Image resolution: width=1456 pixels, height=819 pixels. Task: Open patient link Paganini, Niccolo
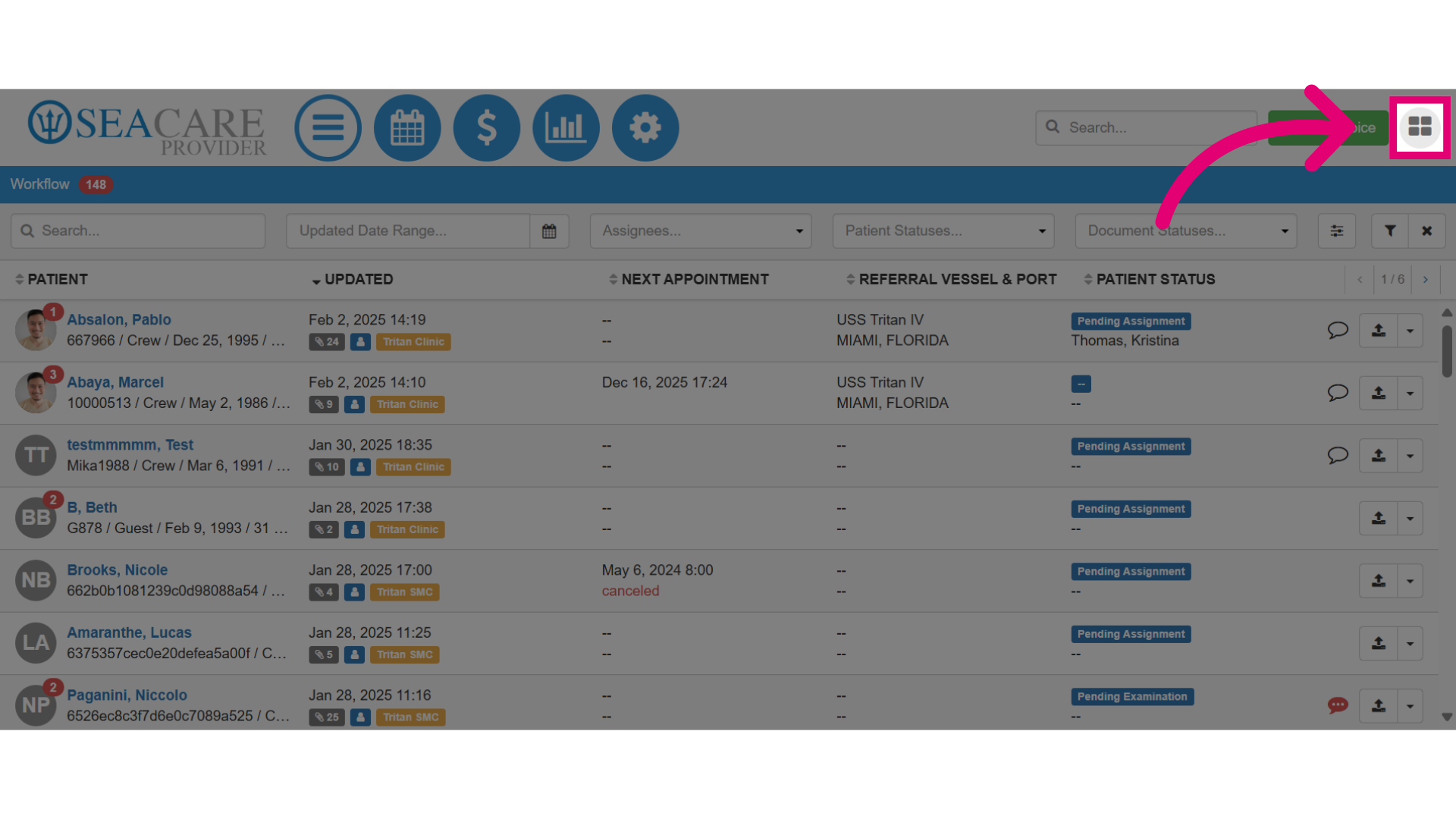tap(127, 695)
